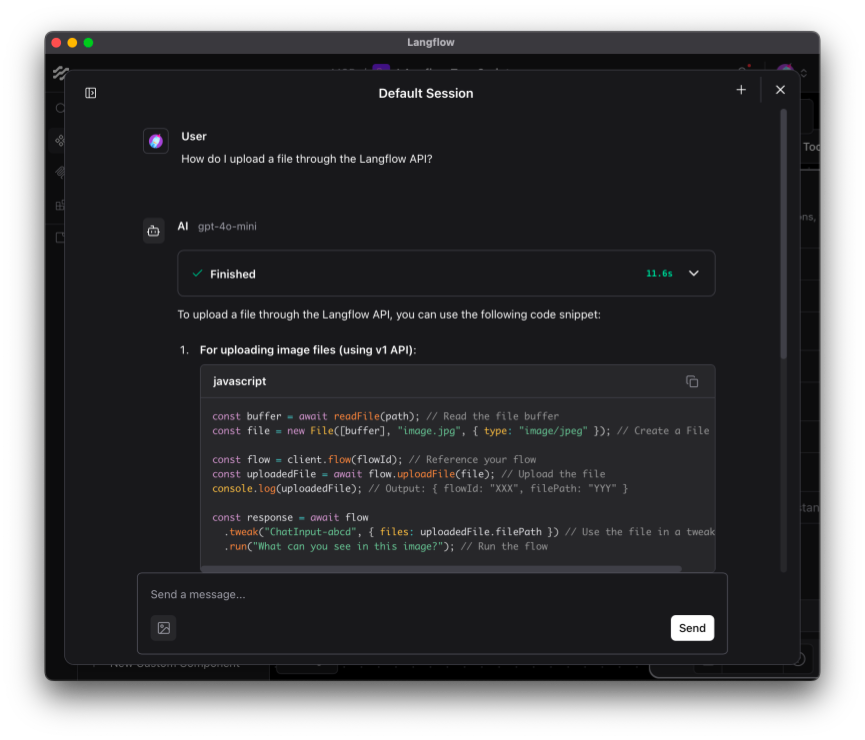Select the components icon in the sidebar
The width and height of the screenshot is (865, 740).
(x=59, y=140)
